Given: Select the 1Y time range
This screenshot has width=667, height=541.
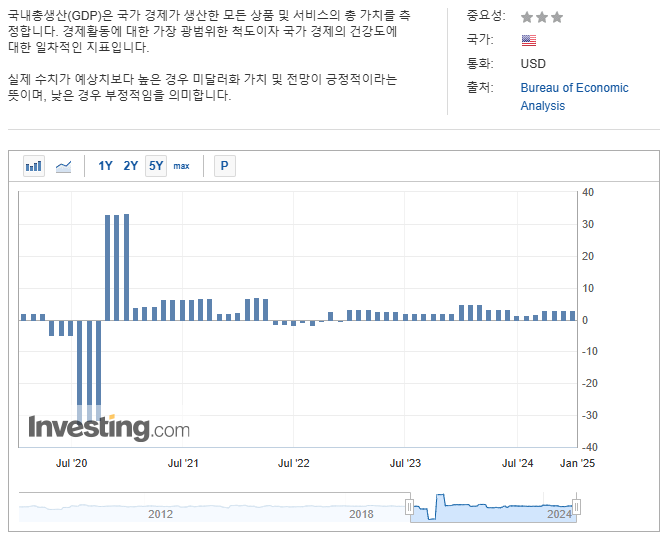Looking at the screenshot, I should point(105,166).
